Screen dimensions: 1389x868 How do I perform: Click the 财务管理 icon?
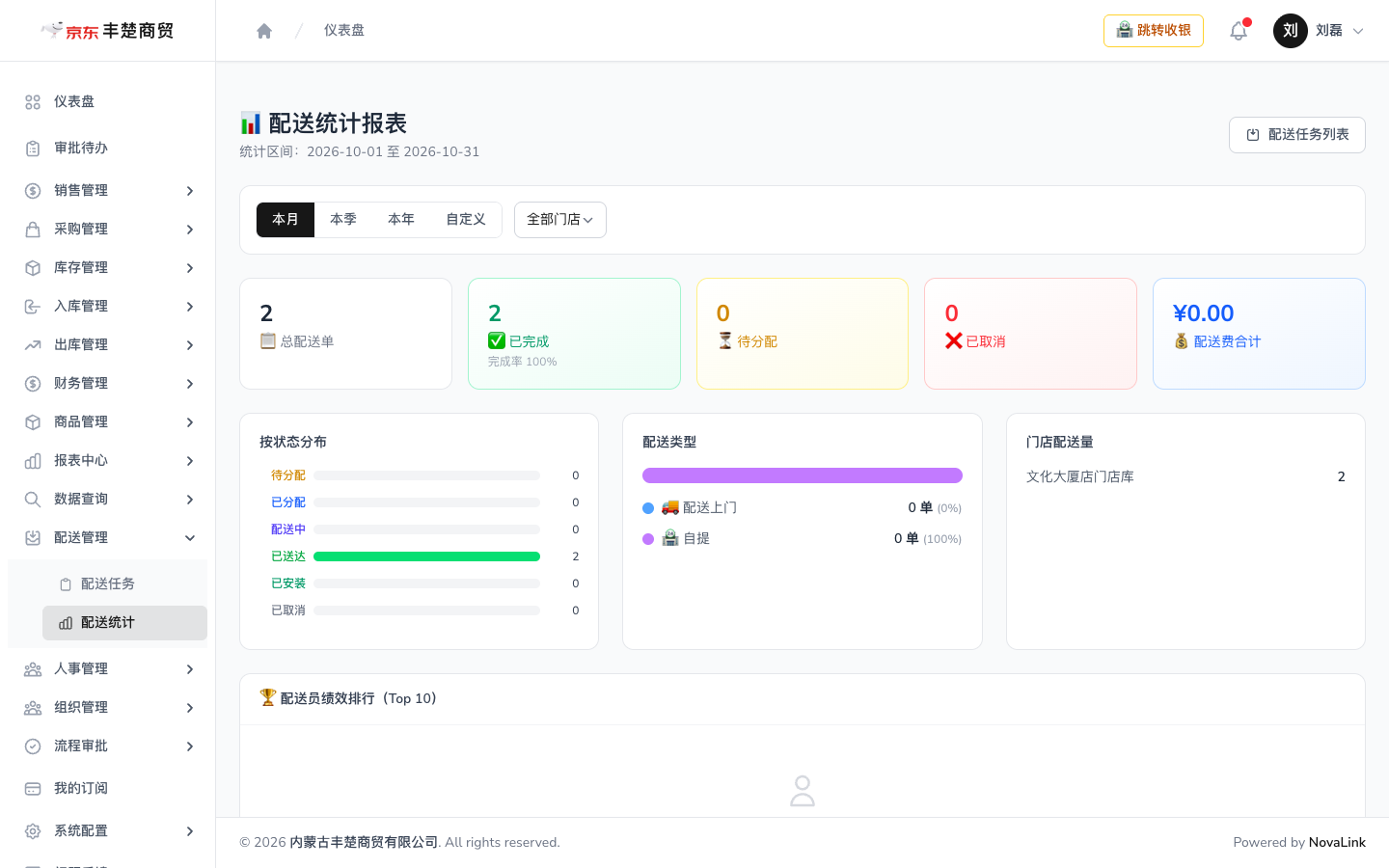pyautogui.click(x=33, y=384)
